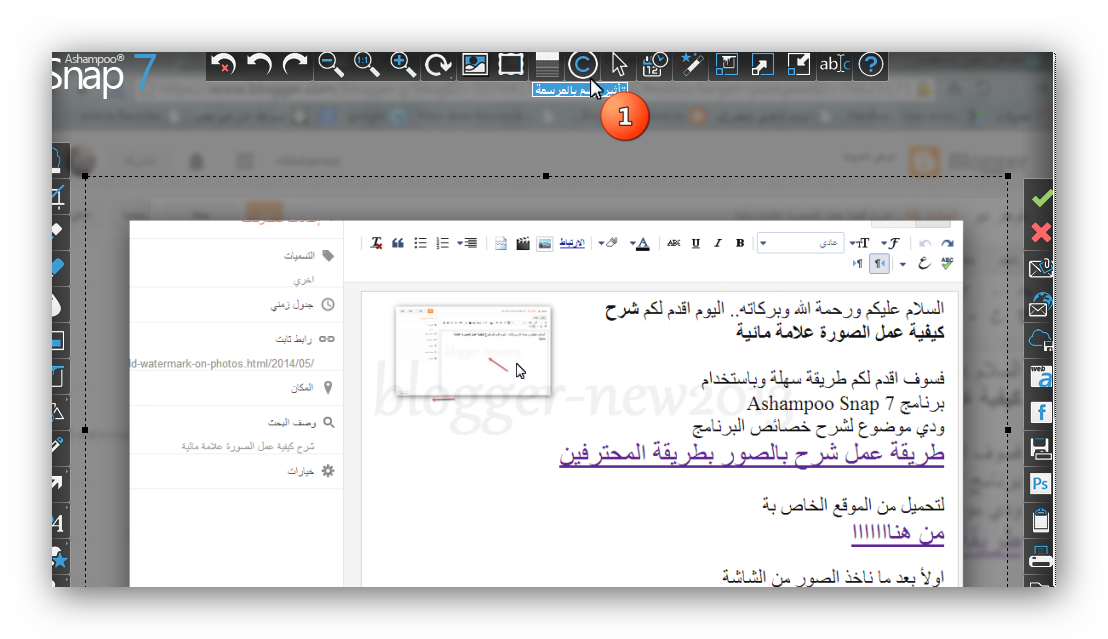Viewport: 1108px width, 639px height.
Task: Toggle bold B in Blogger editor
Action: click(x=740, y=243)
